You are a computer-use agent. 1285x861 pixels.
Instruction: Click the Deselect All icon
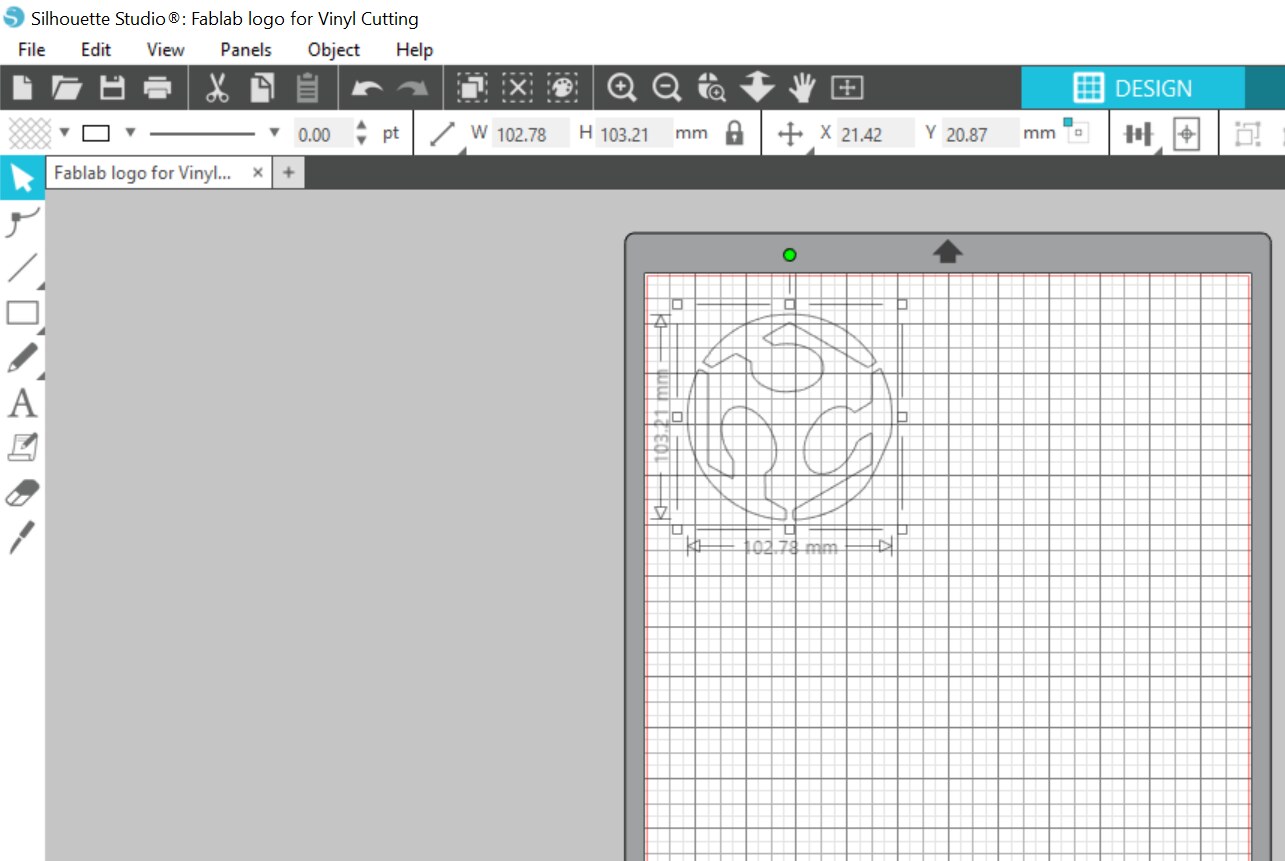point(517,88)
